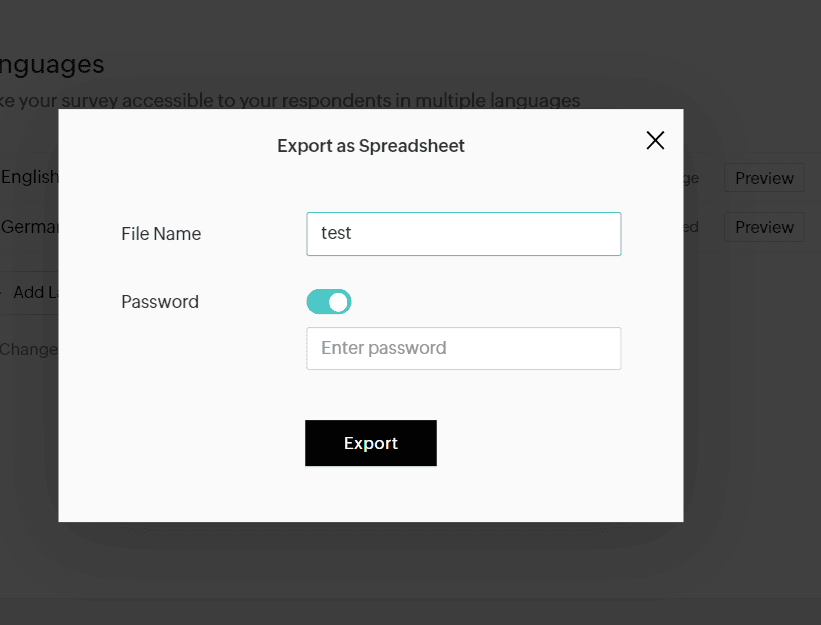Focus the File Name text field
Screen dimensions: 821x625
463,233
